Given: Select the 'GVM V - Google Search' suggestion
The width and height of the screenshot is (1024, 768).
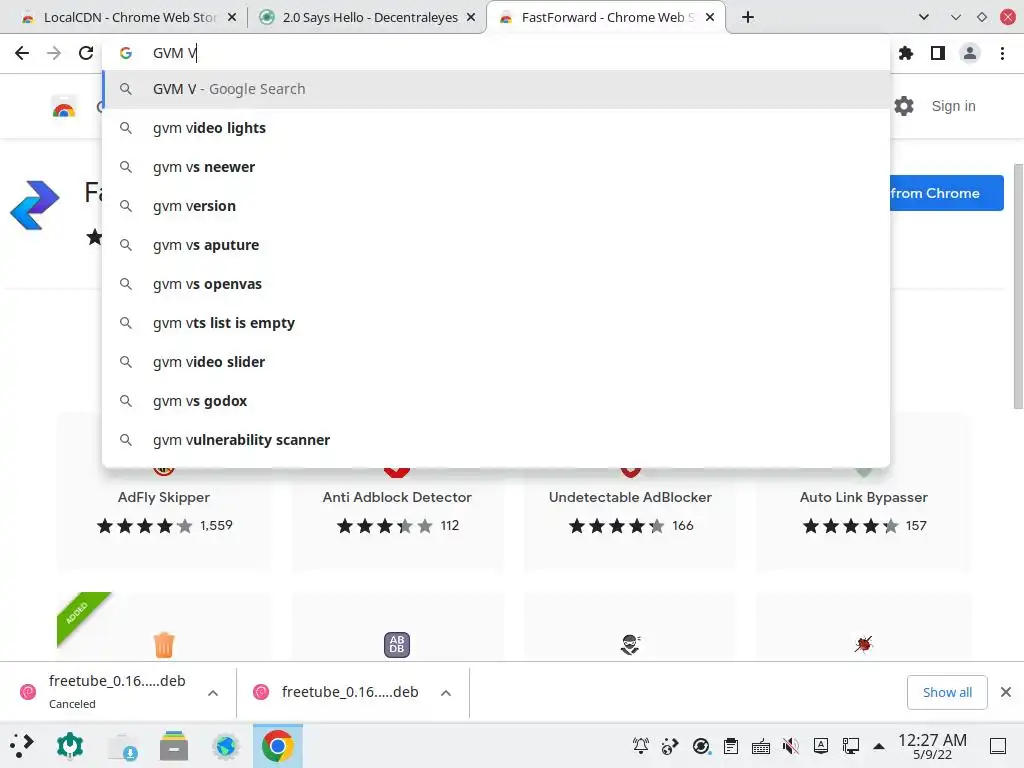Looking at the screenshot, I should coord(496,89).
